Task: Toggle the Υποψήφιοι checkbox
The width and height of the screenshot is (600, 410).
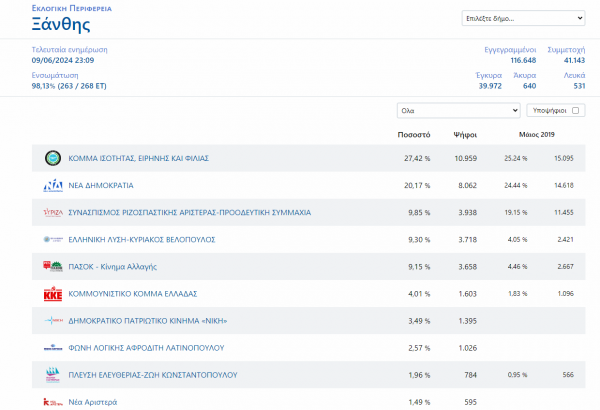Action: coord(576,110)
